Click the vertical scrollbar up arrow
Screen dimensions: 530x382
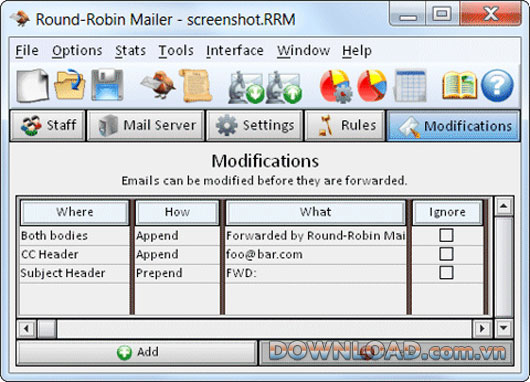click(504, 206)
